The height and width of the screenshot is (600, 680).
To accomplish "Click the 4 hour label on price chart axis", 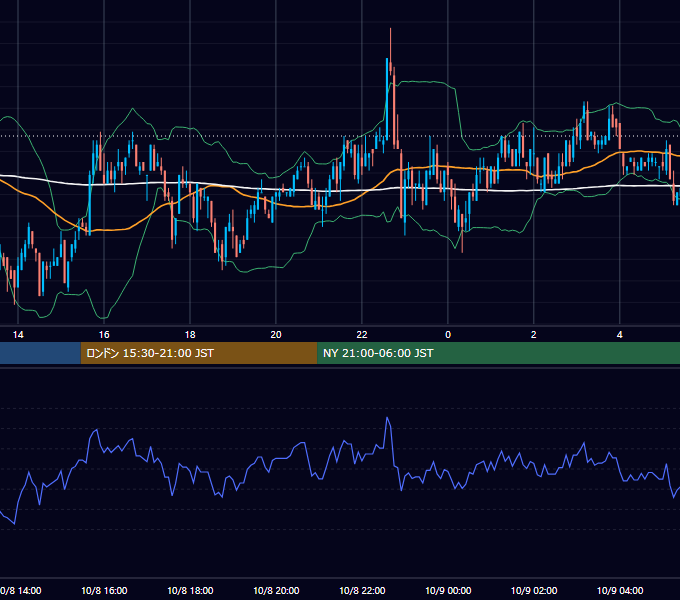I will point(619,335).
